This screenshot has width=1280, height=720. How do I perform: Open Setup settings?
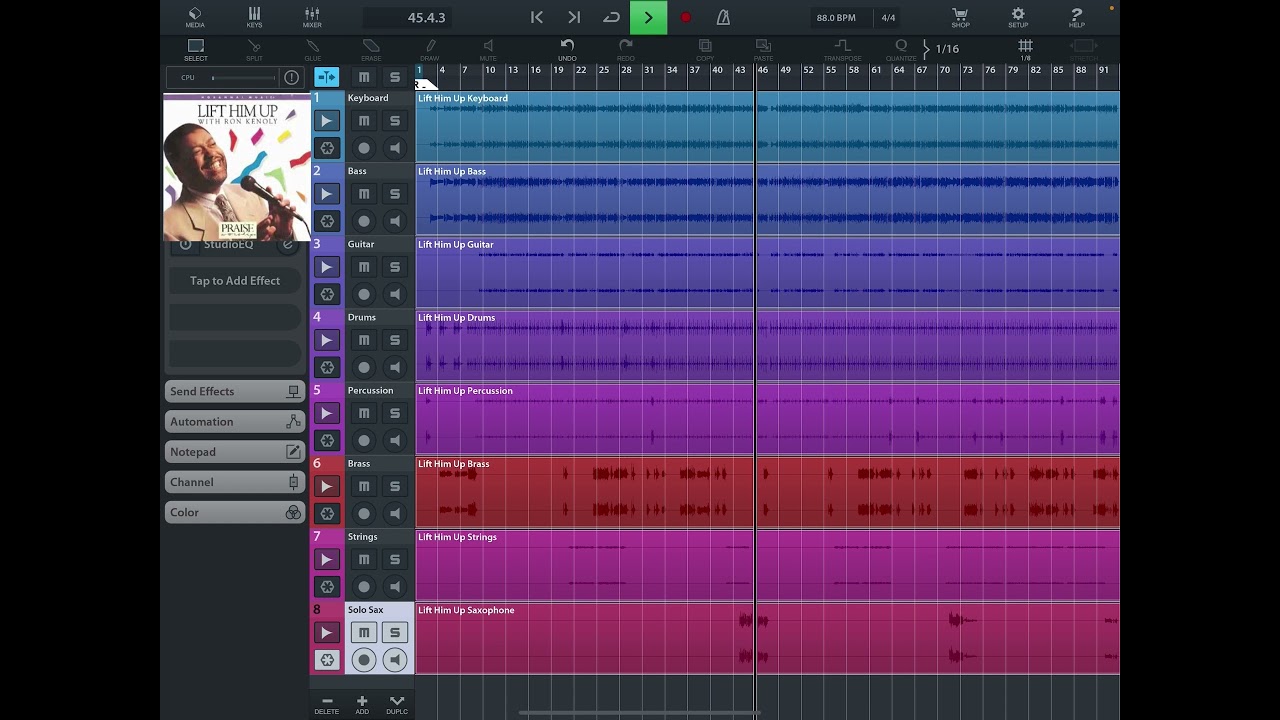[1018, 17]
